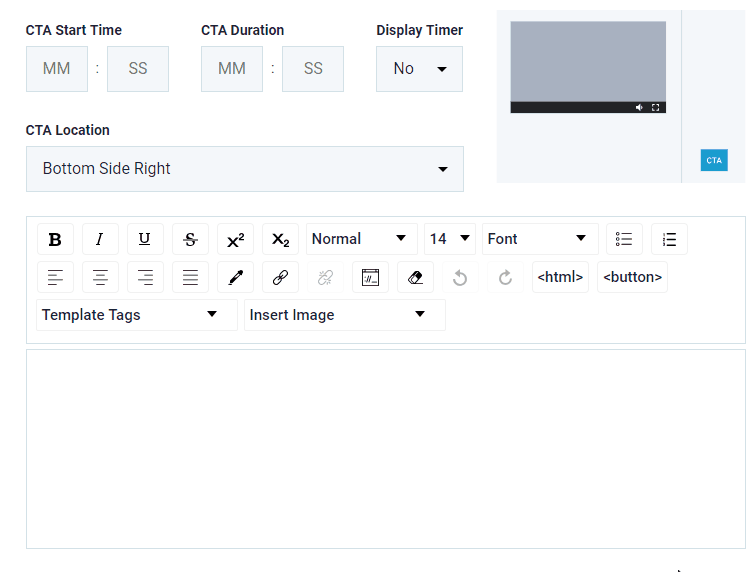This screenshot has width=755, height=572.
Task: Align text left
Action: [55, 277]
